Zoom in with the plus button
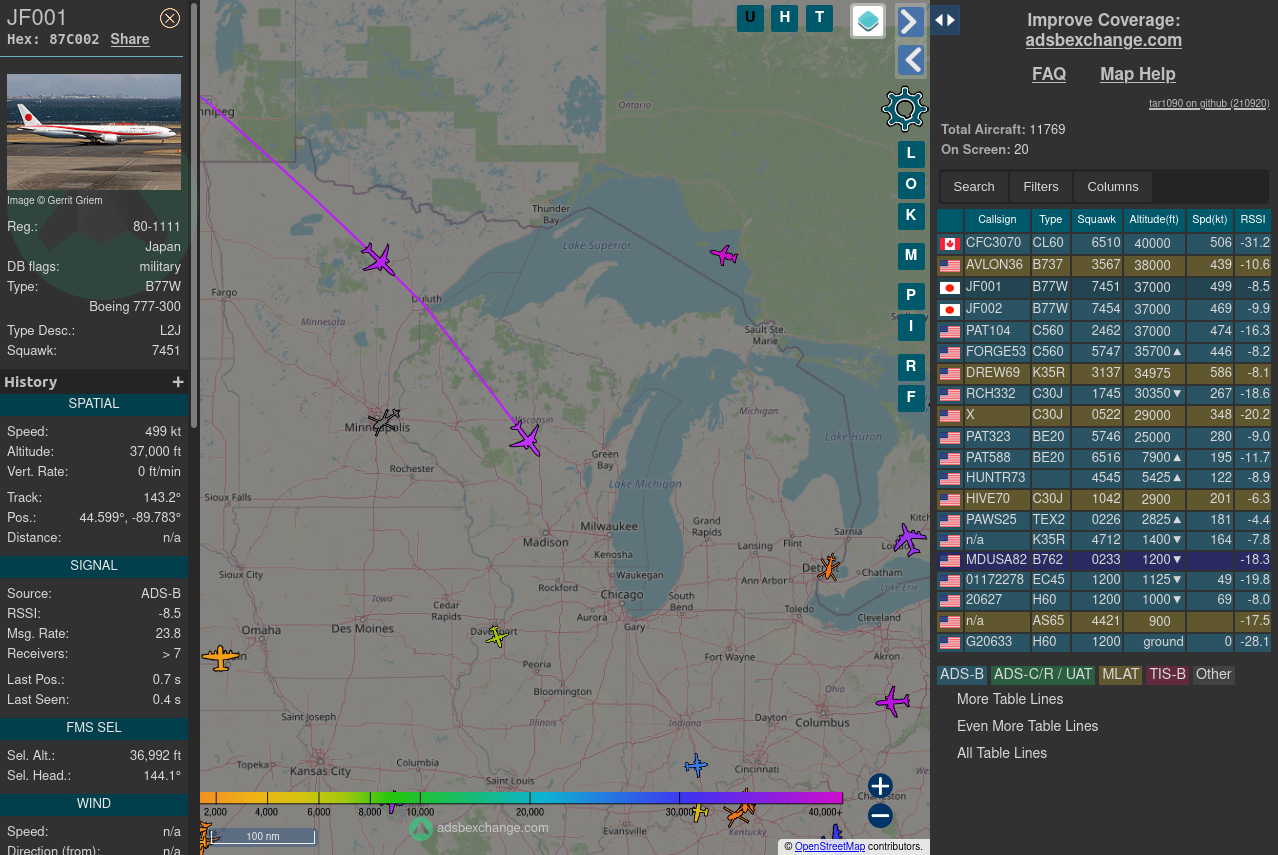The height and width of the screenshot is (855, 1278). pos(880,785)
